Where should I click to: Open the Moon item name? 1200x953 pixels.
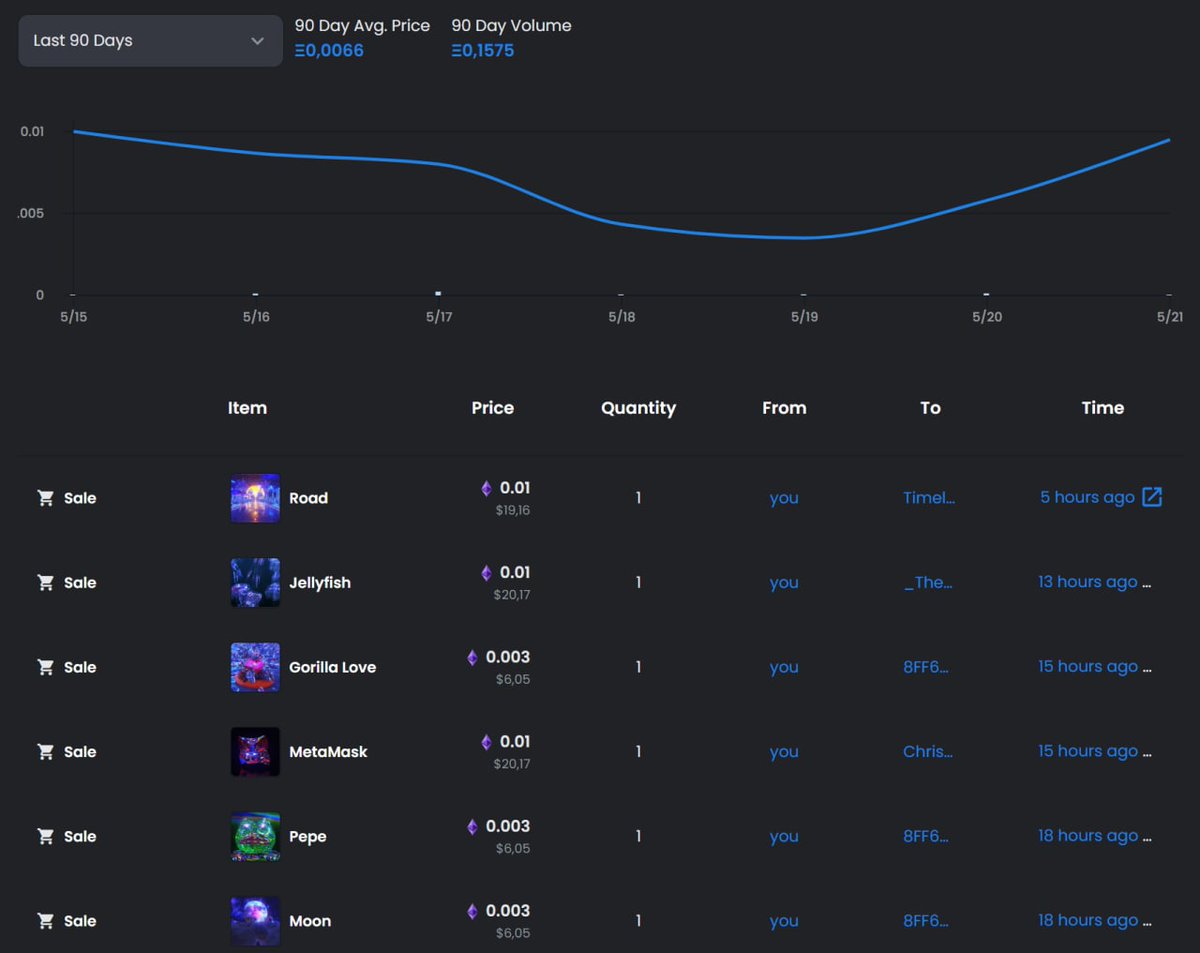[310, 921]
